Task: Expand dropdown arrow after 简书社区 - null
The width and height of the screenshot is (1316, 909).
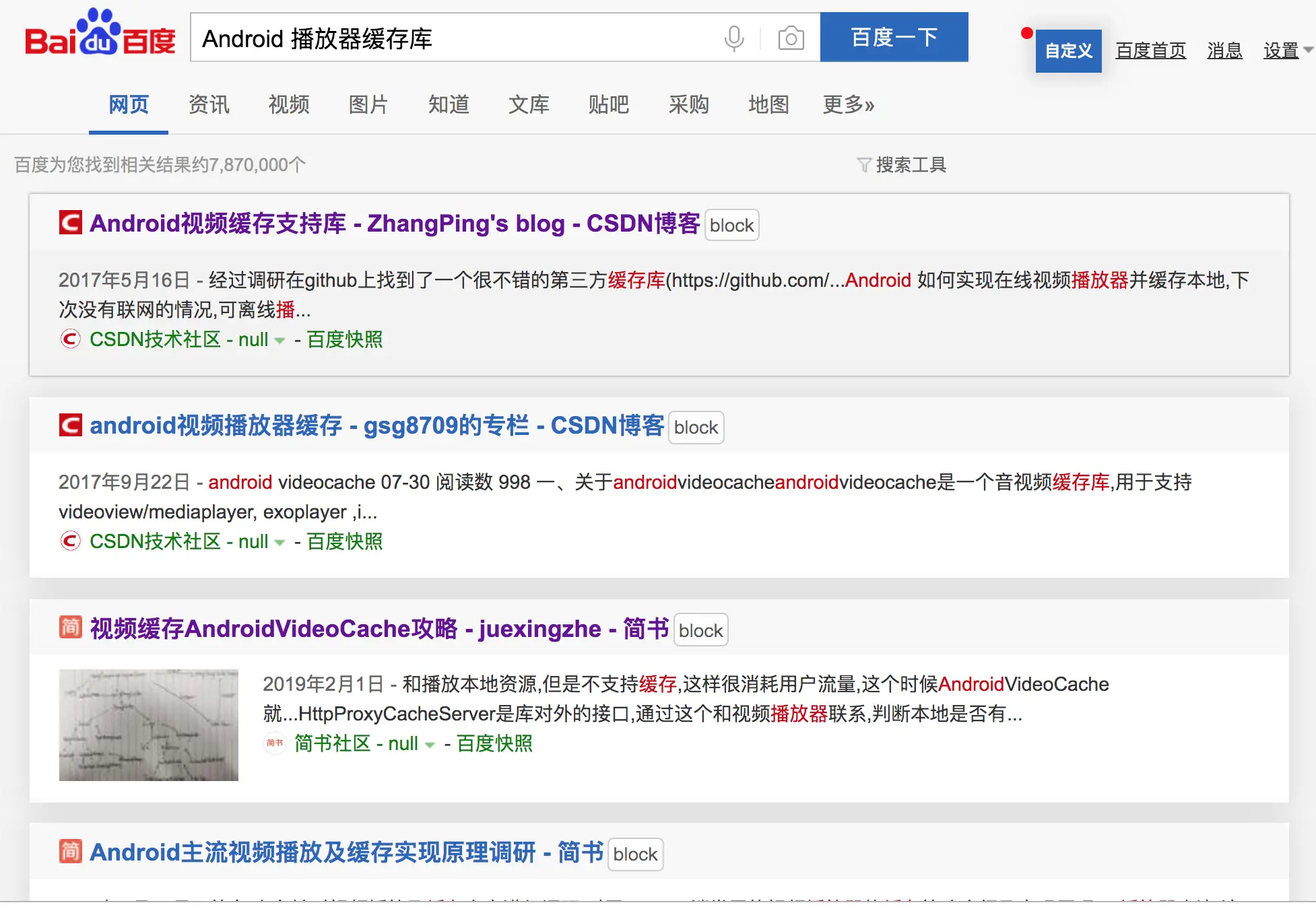Action: coord(430,745)
